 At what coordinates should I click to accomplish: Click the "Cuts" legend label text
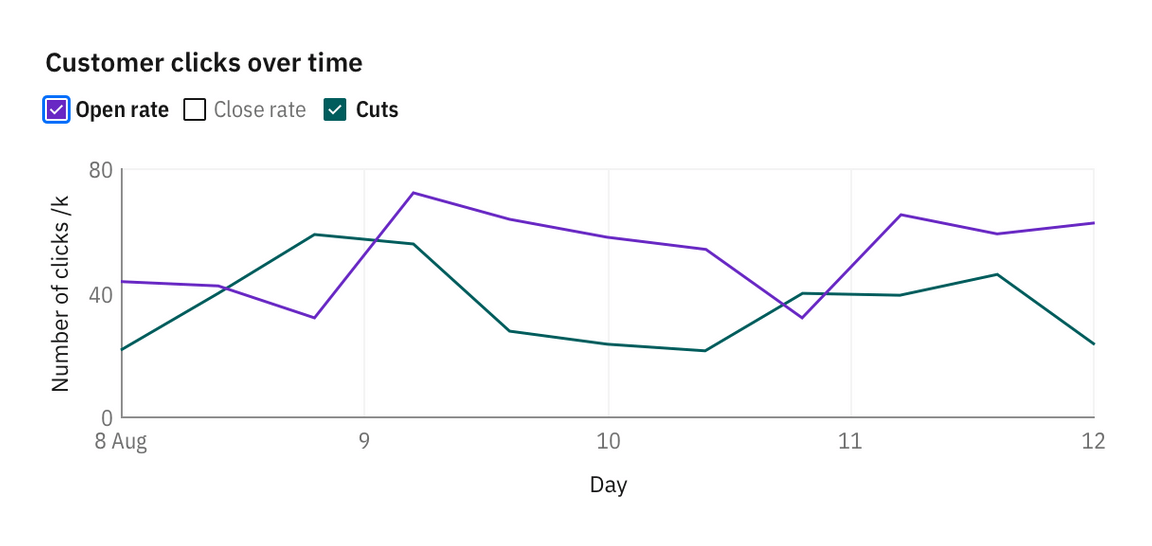(377, 110)
